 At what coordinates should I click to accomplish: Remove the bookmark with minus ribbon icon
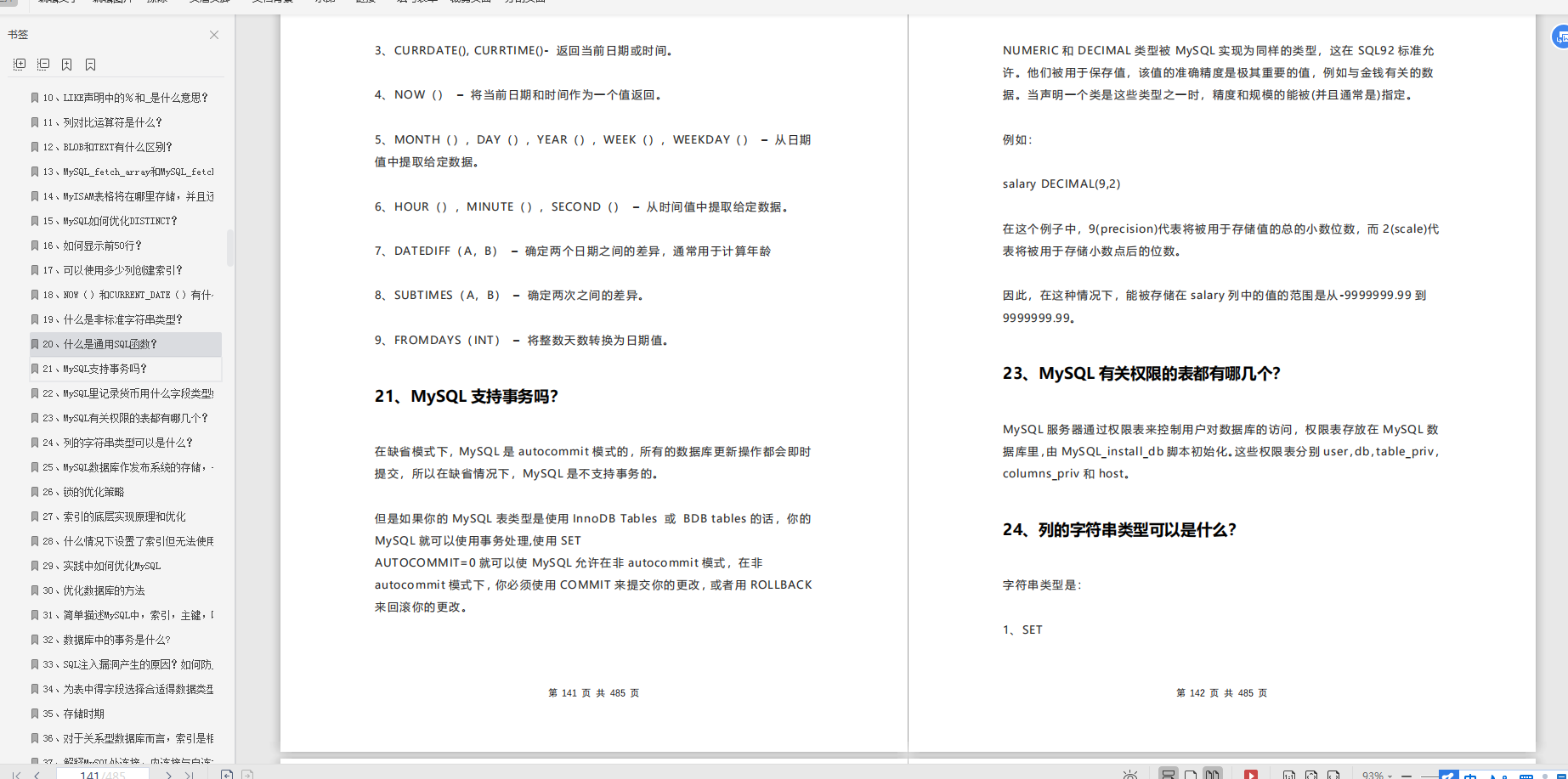[x=91, y=65]
